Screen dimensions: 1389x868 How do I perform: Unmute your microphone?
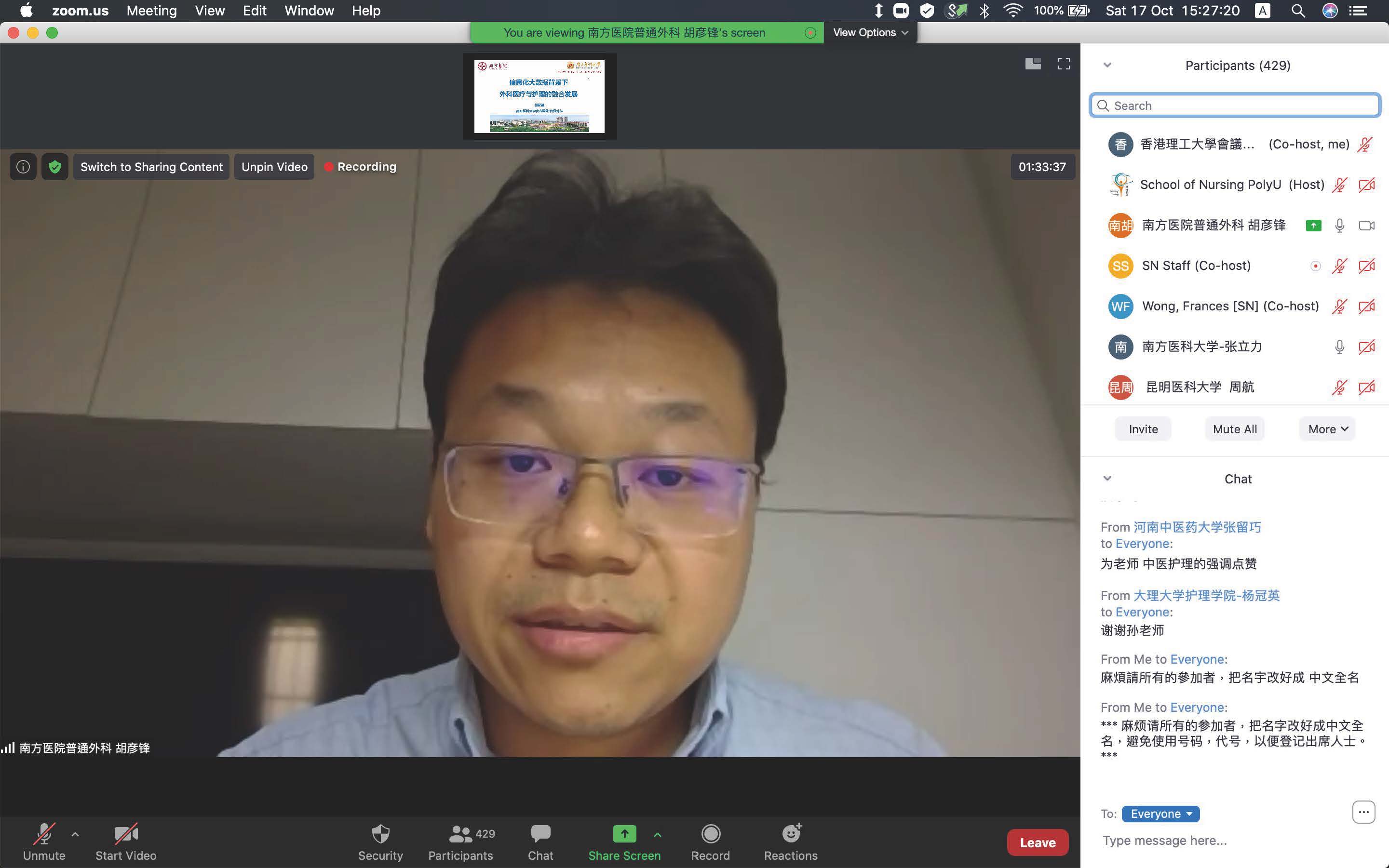click(x=44, y=834)
